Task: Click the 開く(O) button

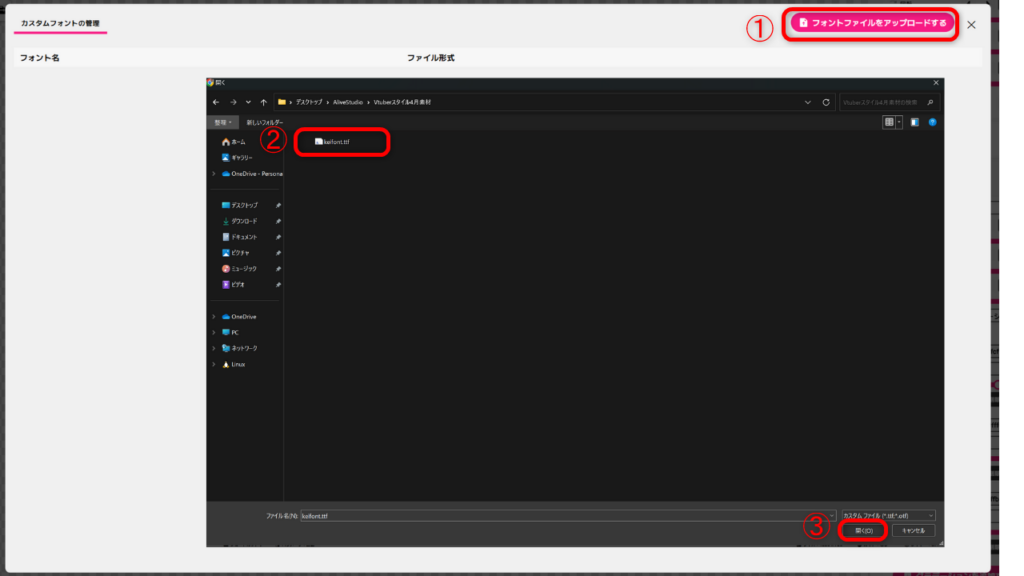Action: point(863,531)
